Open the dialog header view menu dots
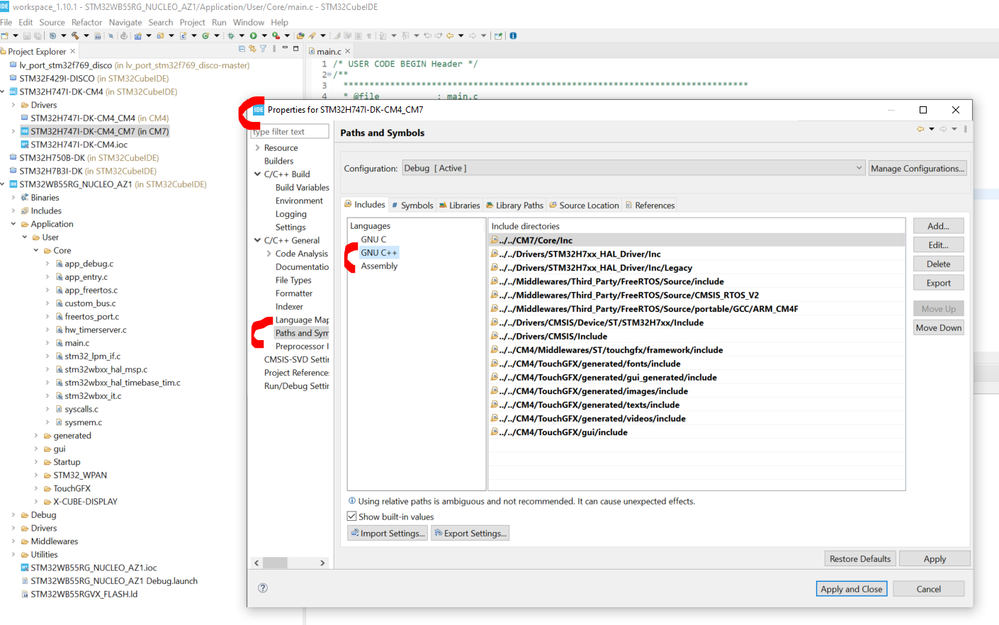 click(966, 129)
